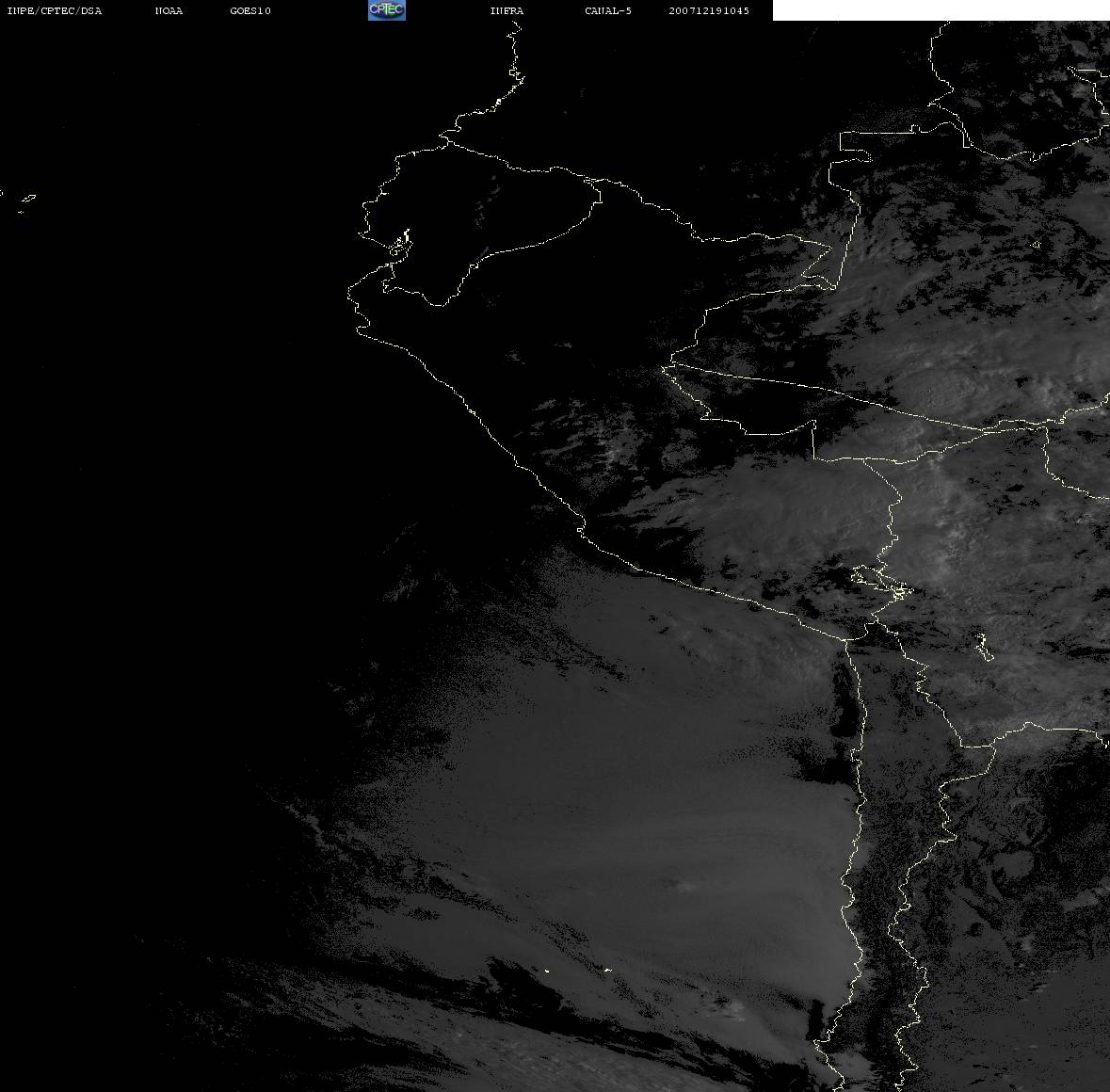Click the INFRA label in header

point(507,10)
